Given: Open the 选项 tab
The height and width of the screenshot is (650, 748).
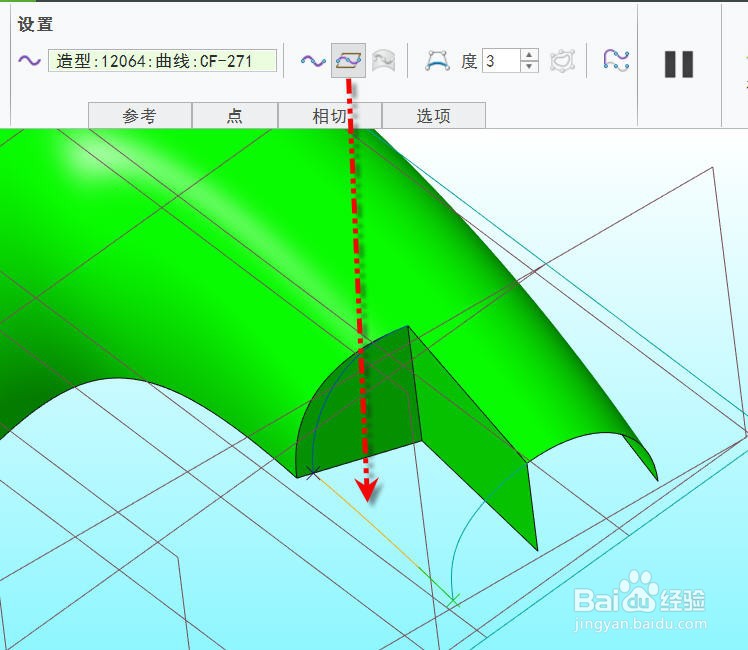Looking at the screenshot, I should (434, 115).
